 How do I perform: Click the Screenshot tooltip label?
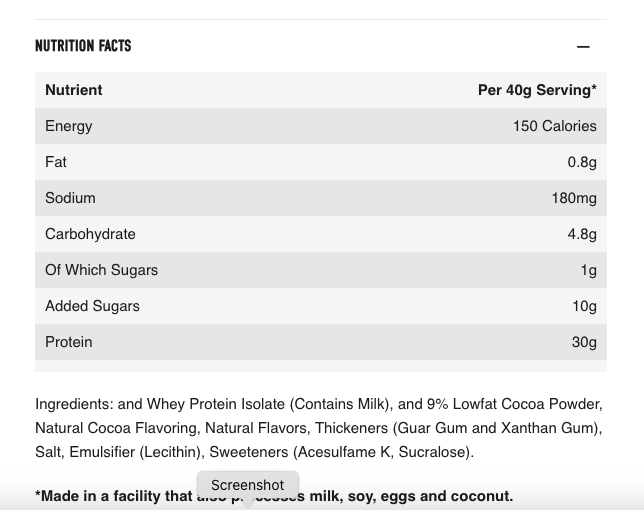[247, 485]
